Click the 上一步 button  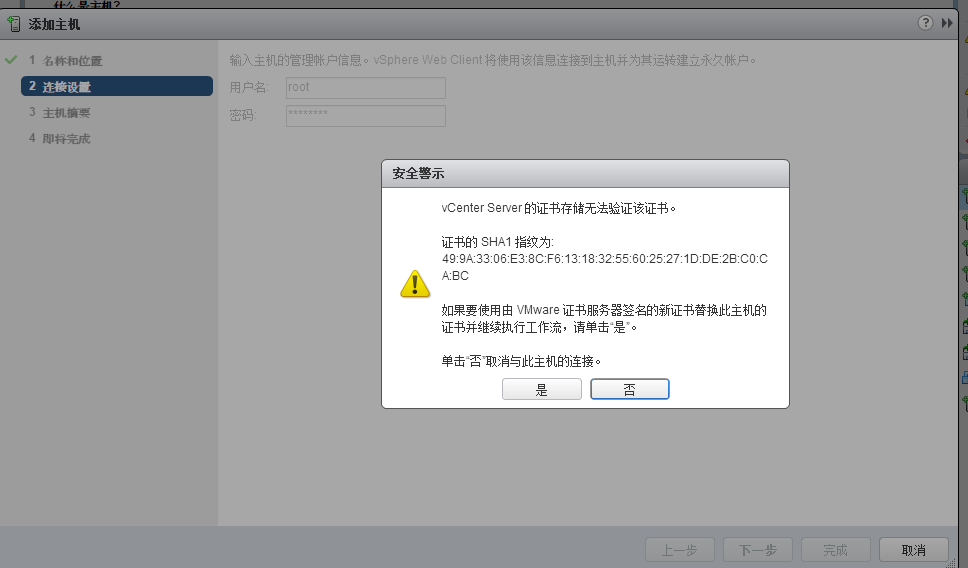[x=680, y=549]
